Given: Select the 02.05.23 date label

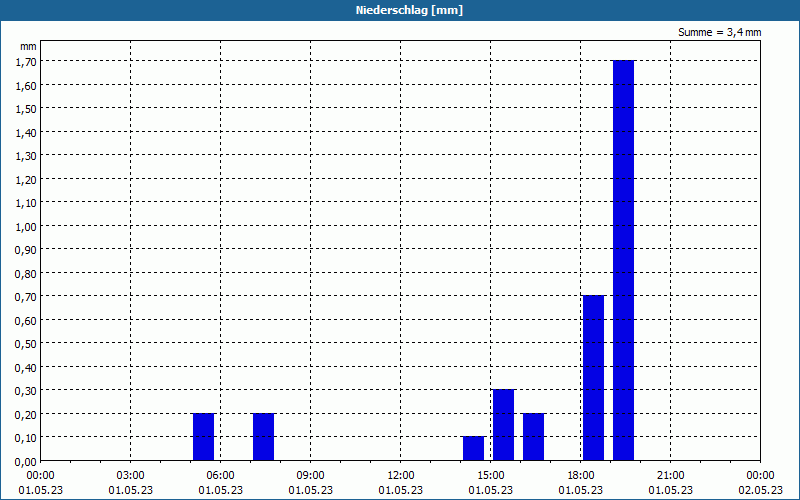Looking at the screenshot, I should coord(761,490).
